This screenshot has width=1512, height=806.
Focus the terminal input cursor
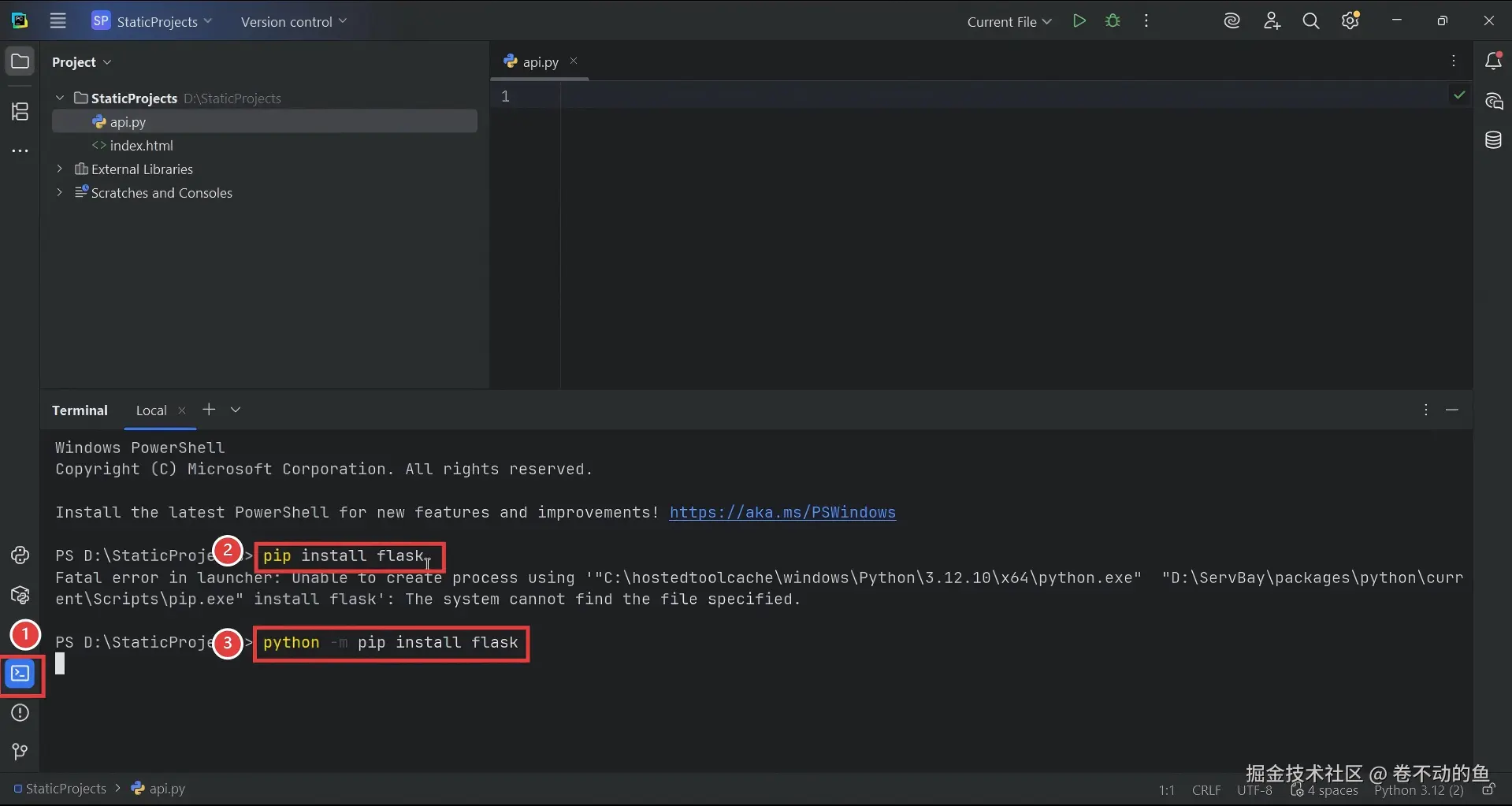(x=60, y=664)
